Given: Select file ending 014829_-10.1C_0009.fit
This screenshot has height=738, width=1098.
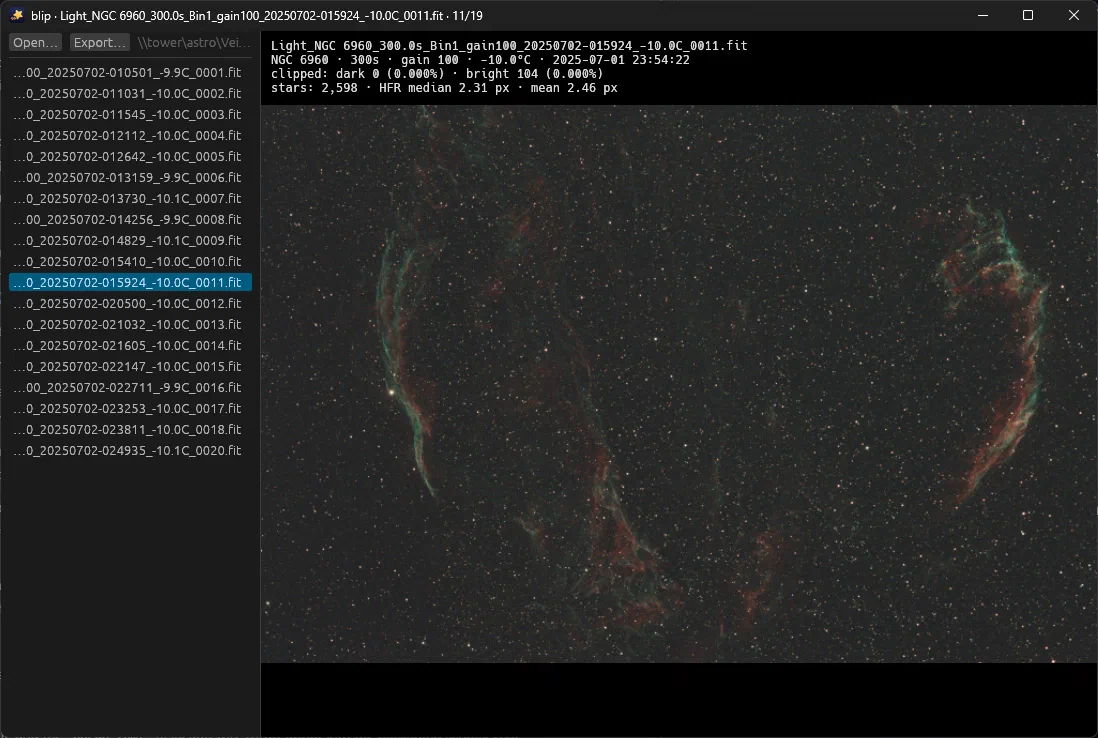Looking at the screenshot, I should tap(130, 240).
